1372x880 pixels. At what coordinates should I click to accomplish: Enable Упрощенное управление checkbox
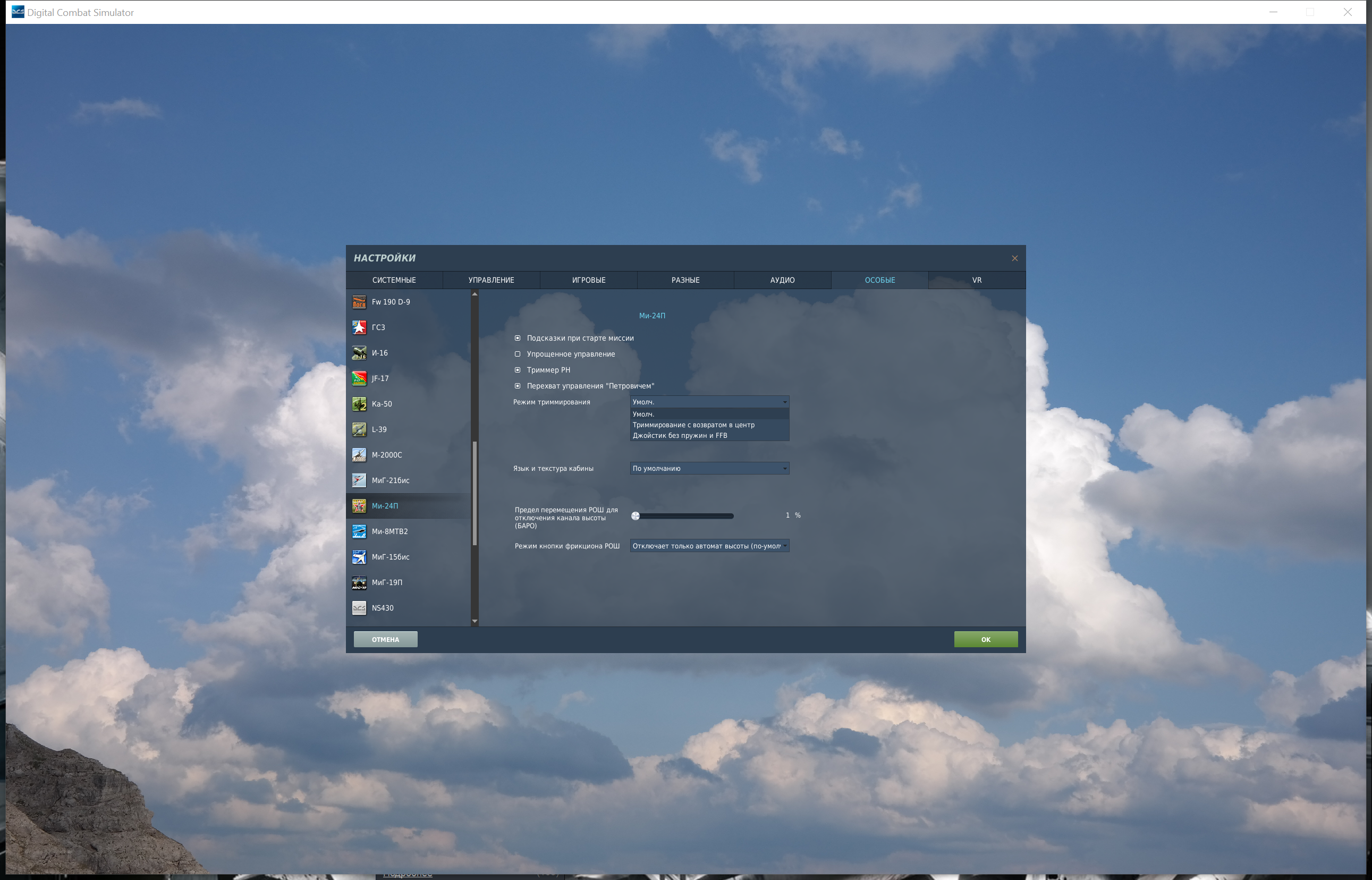(518, 354)
